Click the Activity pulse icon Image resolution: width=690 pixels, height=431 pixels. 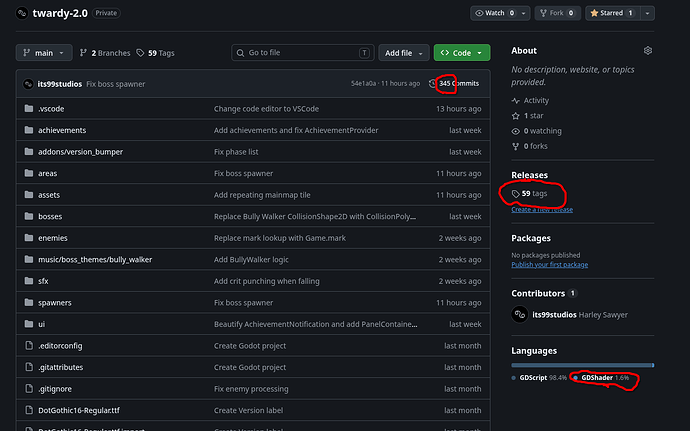[515, 100]
